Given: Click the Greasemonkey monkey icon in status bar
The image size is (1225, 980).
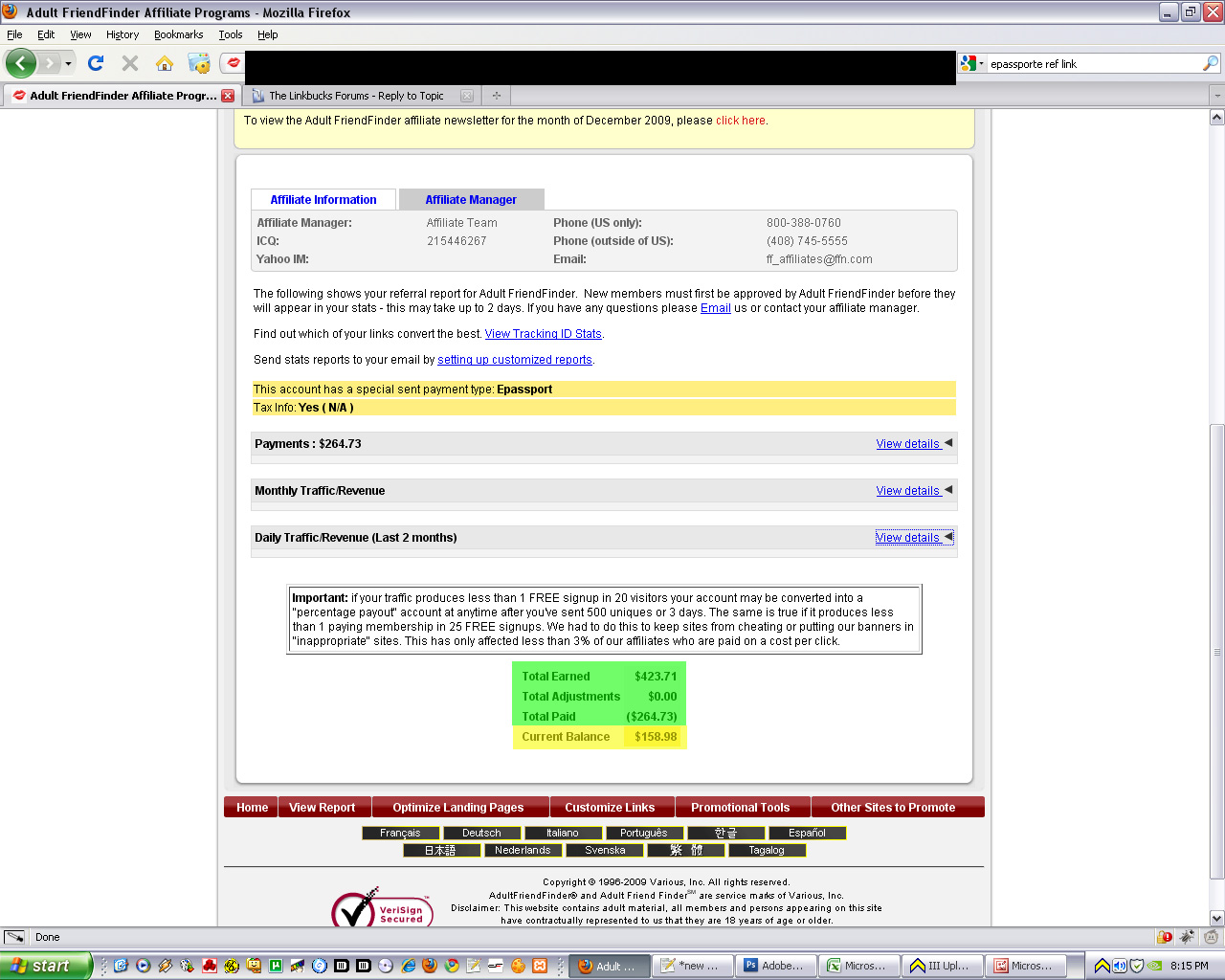Looking at the screenshot, I should click(1211, 937).
